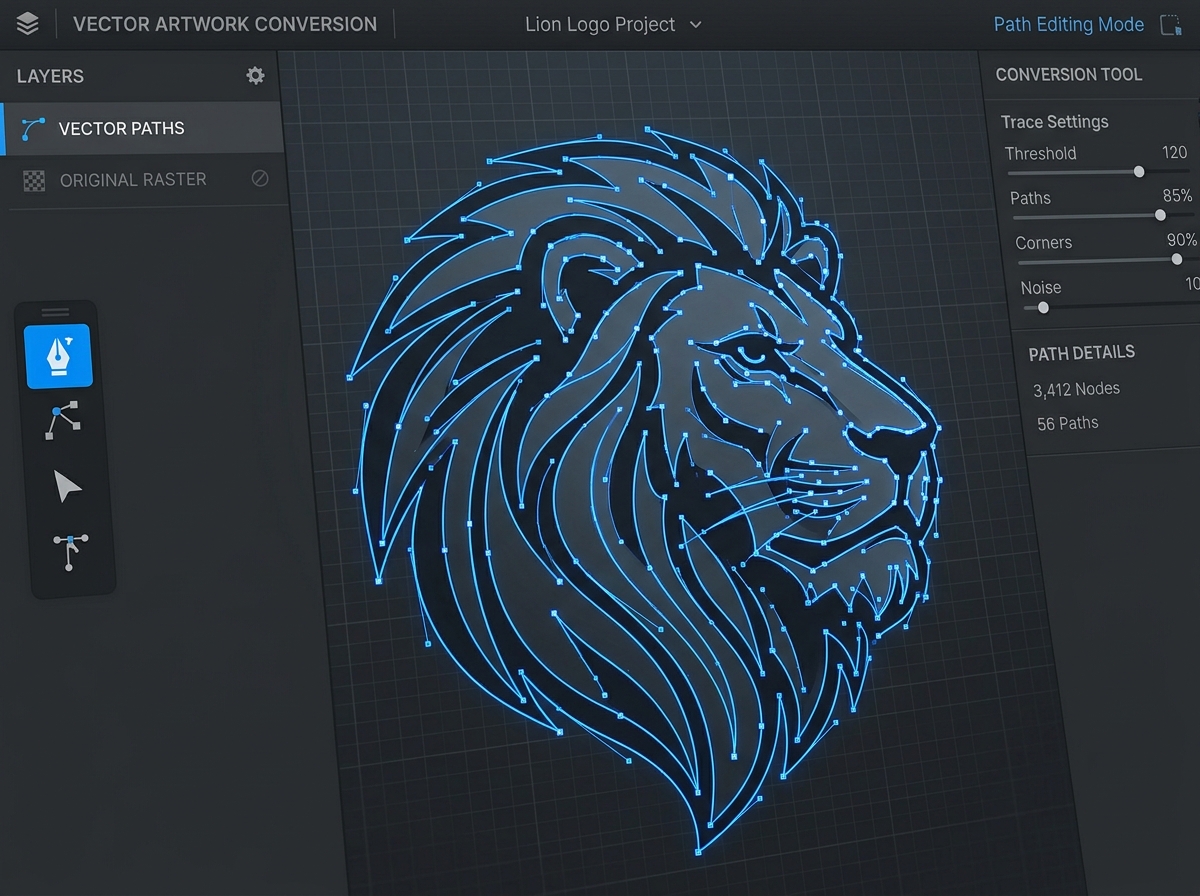Click the toolbar drag handle above the Pen tool
This screenshot has height=896, width=1200.
tap(56, 312)
